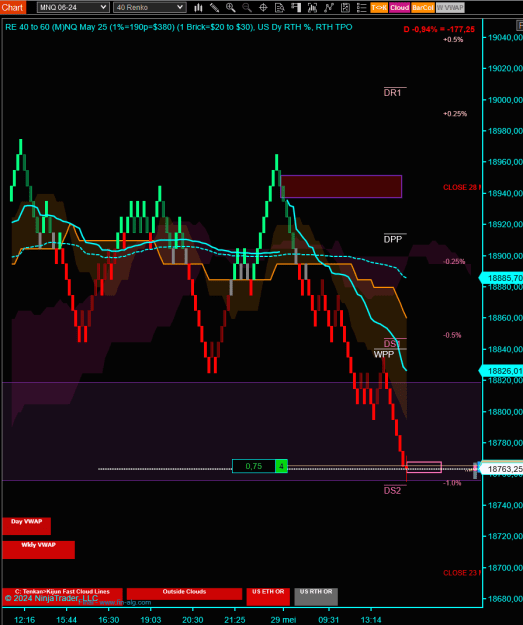The height and width of the screenshot is (625, 523).
Task: Open the data box icon
Action: coord(279,7)
